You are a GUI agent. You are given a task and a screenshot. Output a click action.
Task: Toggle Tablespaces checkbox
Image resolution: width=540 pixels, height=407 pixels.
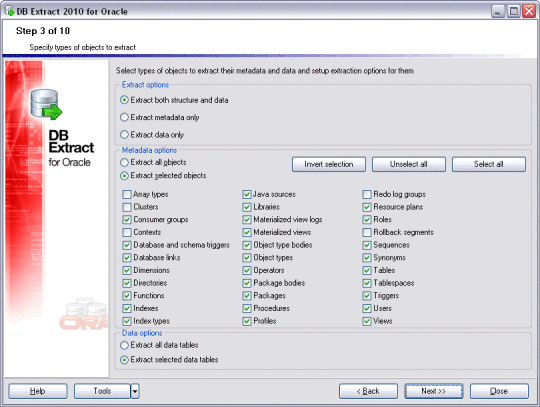(x=367, y=283)
